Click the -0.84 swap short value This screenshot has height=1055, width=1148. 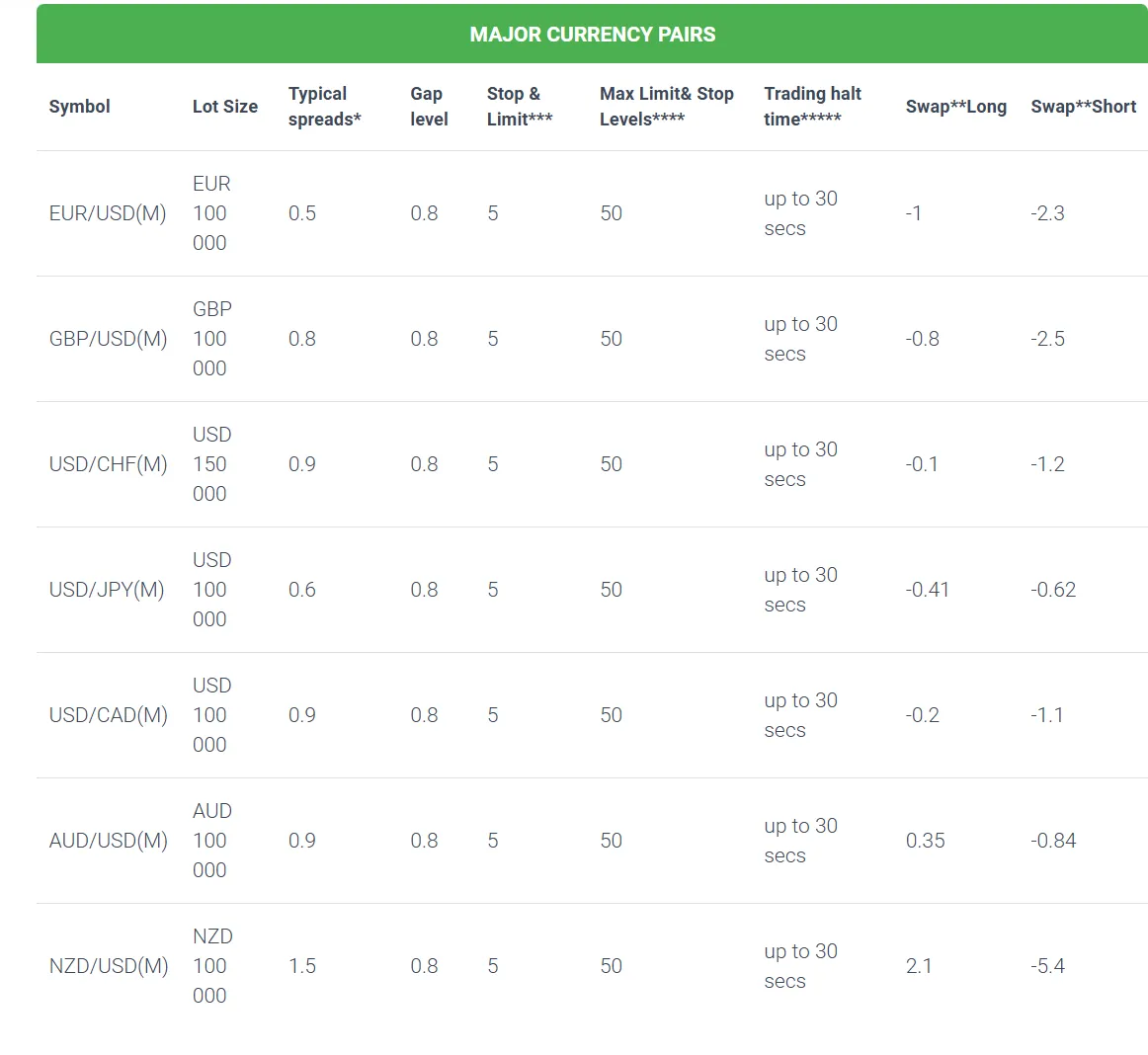[x=1053, y=841]
